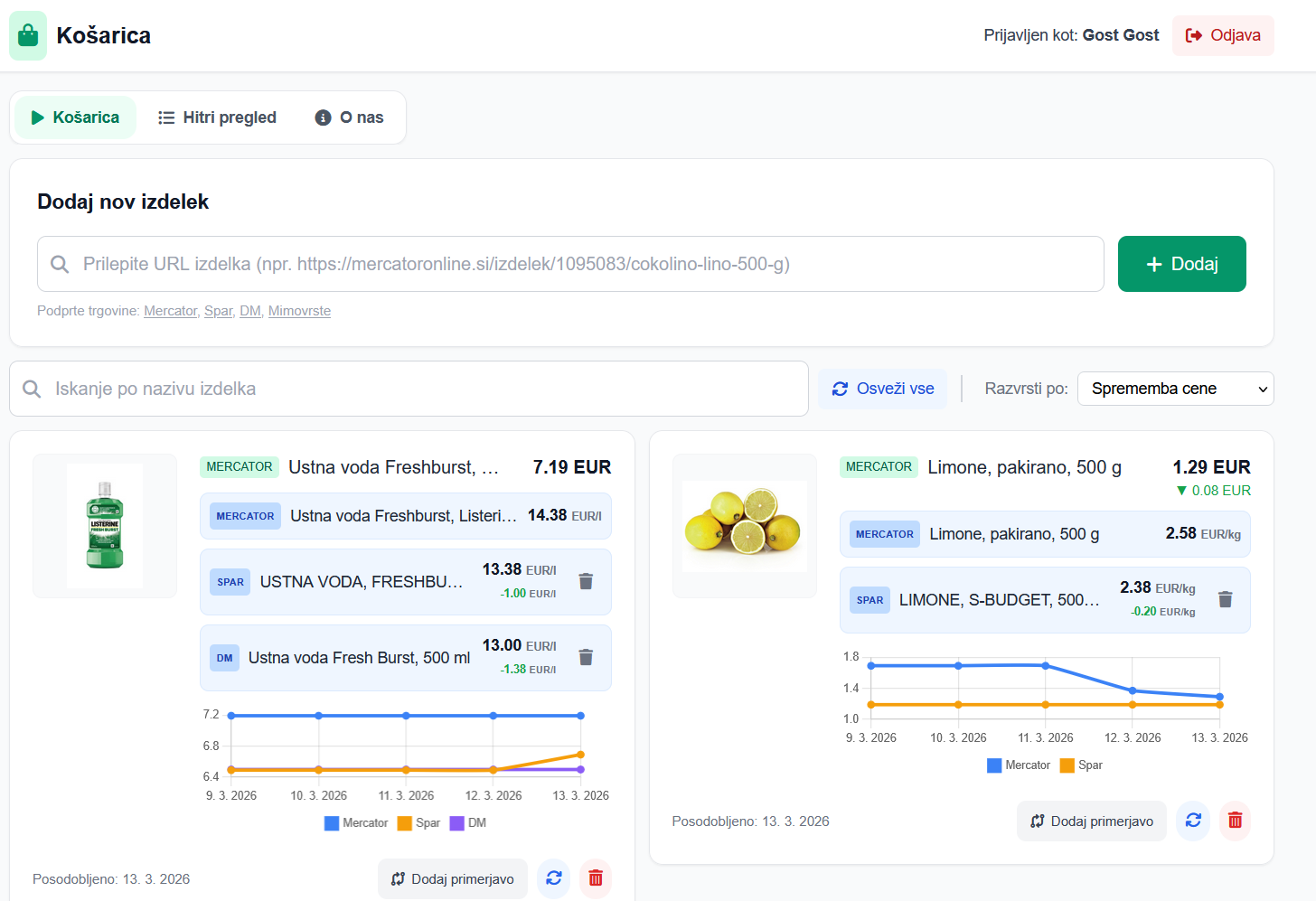Open the Razvrsti po sorting dropdown
Screen dimensions: 1316x901
click(x=1175, y=389)
